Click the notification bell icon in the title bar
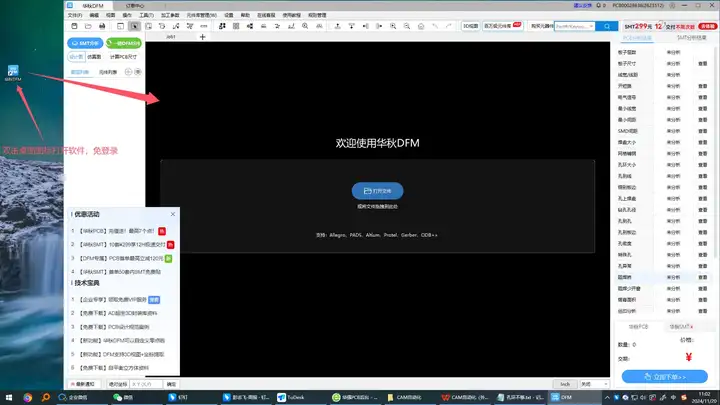The width and height of the screenshot is (720, 405). [598, 6]
